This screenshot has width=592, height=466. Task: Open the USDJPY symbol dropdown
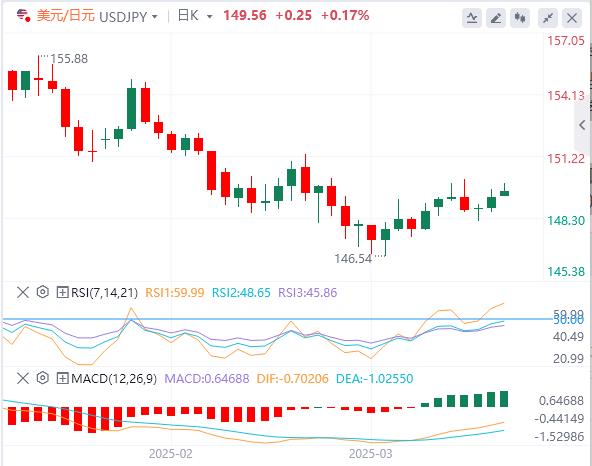(128, 17)
